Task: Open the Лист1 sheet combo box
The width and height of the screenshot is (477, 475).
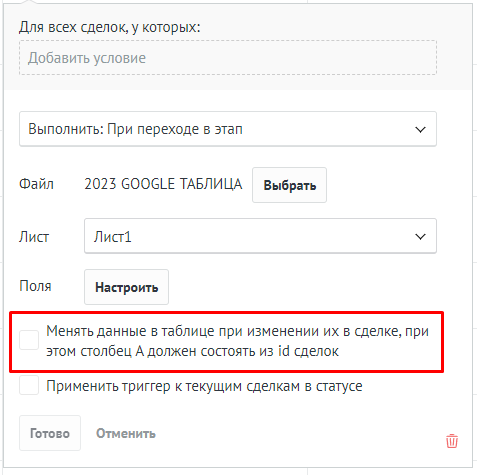Action: (x=260, y=236)
